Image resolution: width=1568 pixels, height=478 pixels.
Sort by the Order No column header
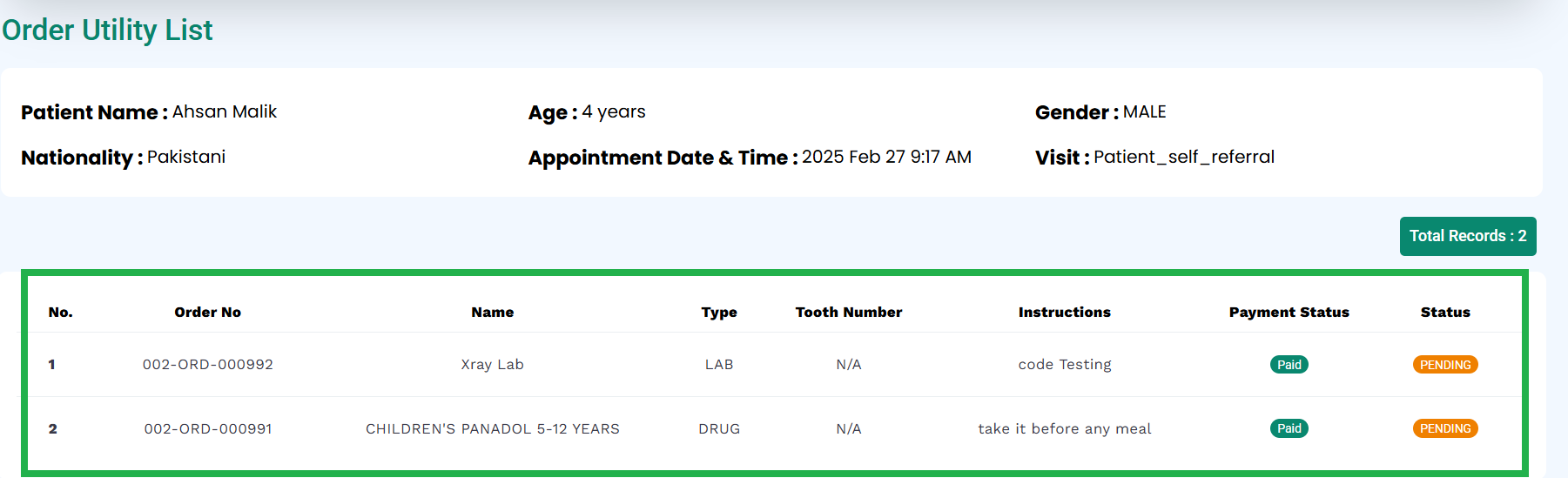tap(208, 312)
